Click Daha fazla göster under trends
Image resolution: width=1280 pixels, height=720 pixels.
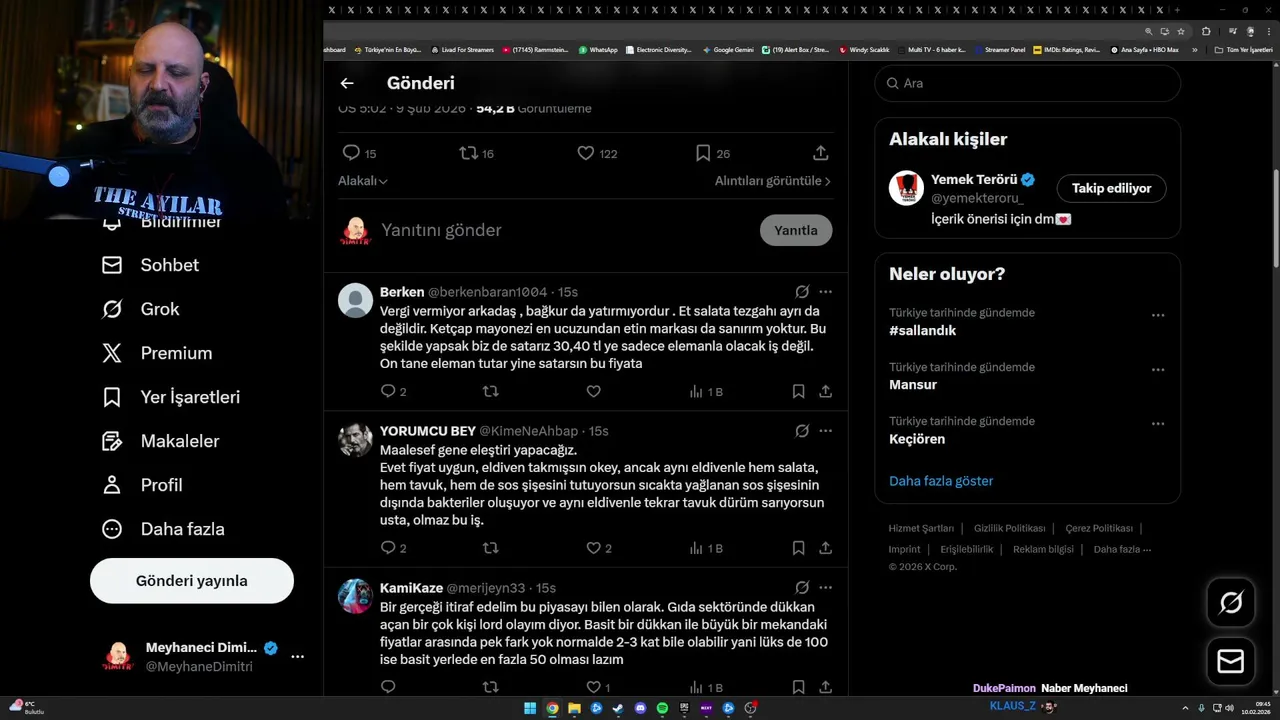tap(941, 481)
